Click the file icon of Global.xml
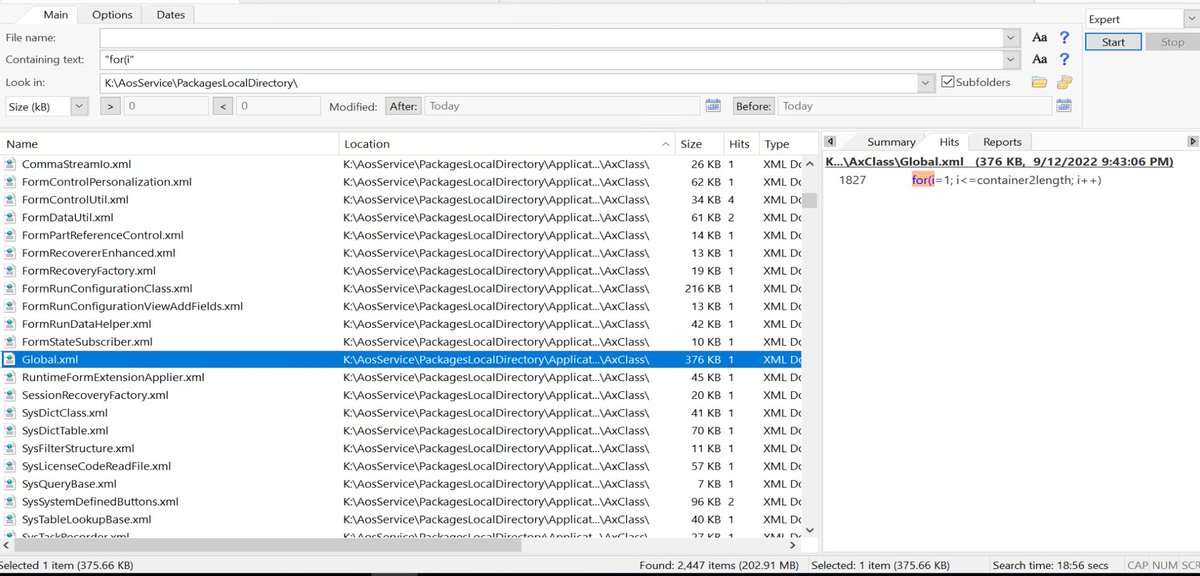The height and width of the screenshot is (576, 1200). coord(11,359)
